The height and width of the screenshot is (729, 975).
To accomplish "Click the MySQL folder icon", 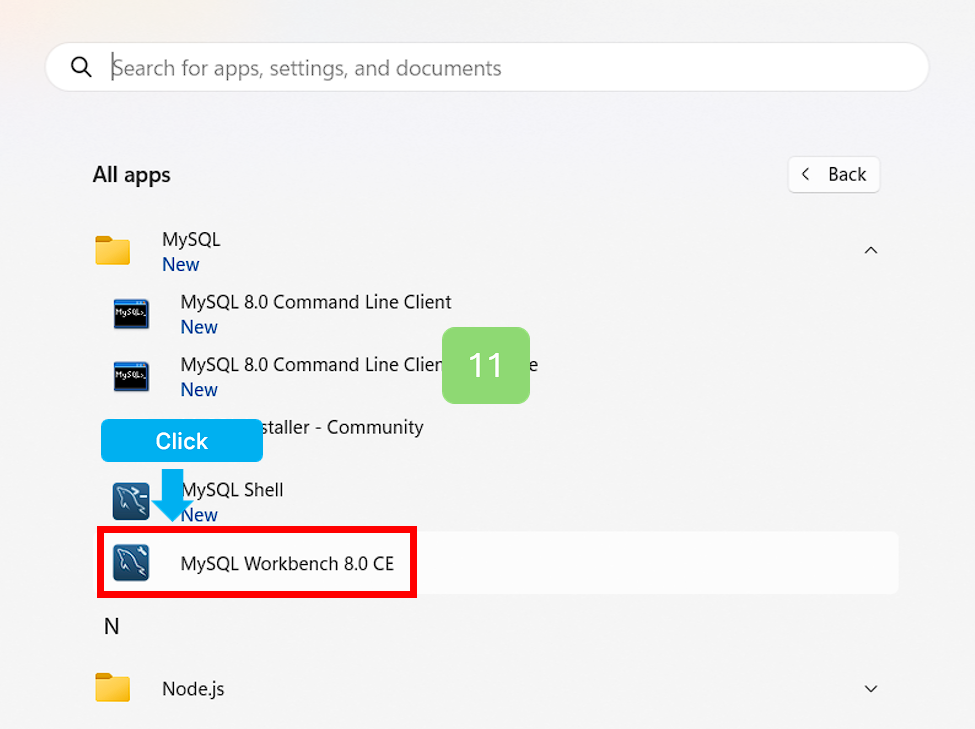I will (113, 251).
